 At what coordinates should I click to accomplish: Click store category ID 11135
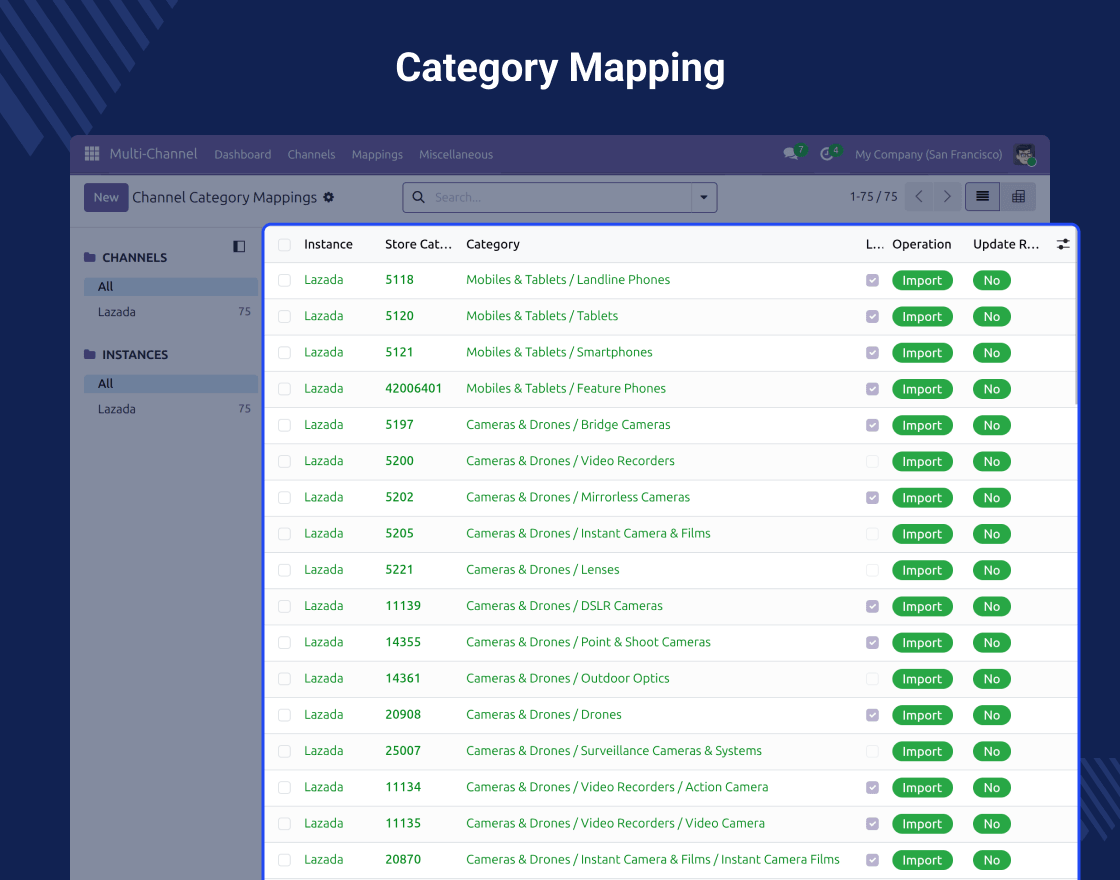pyautogui.click(x=403, y=824)
